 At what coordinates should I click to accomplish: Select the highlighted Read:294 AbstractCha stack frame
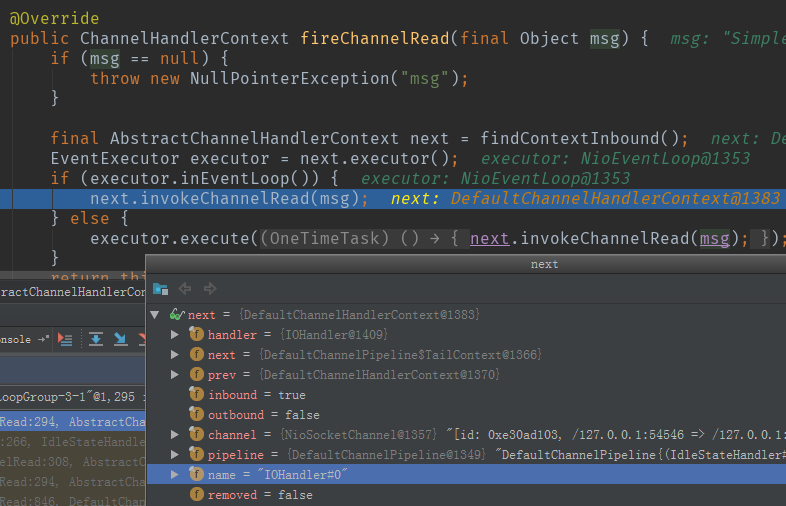(73, 422)
